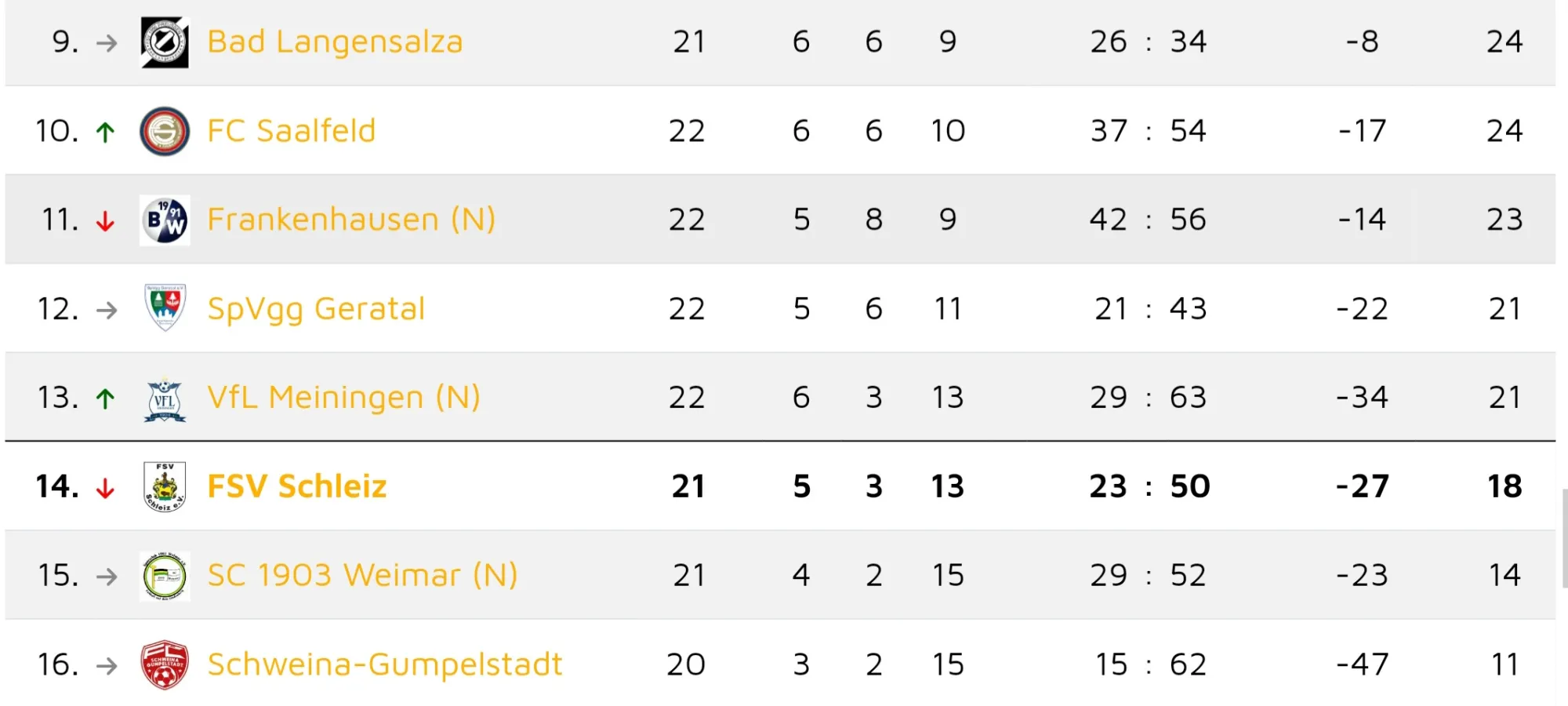The height and width of the screenshot is (706, 1568).
Task: Click the FC Saalfeld club logo
Action: tap(165, 131)
